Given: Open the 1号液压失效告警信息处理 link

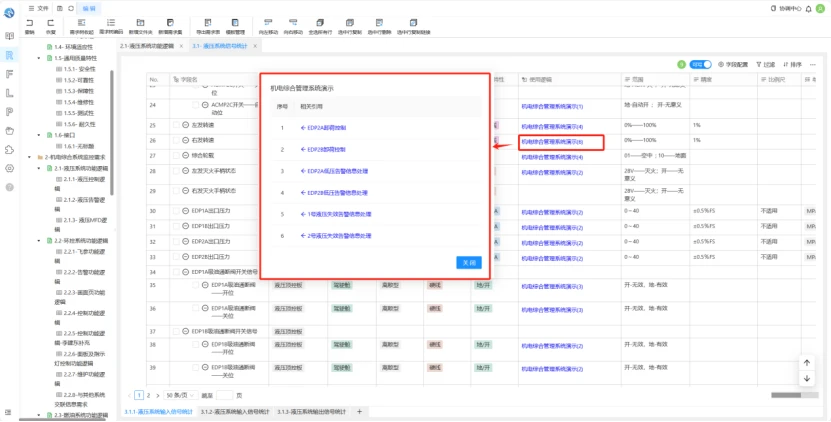Looking at the screenshot, I should [335, 214].
